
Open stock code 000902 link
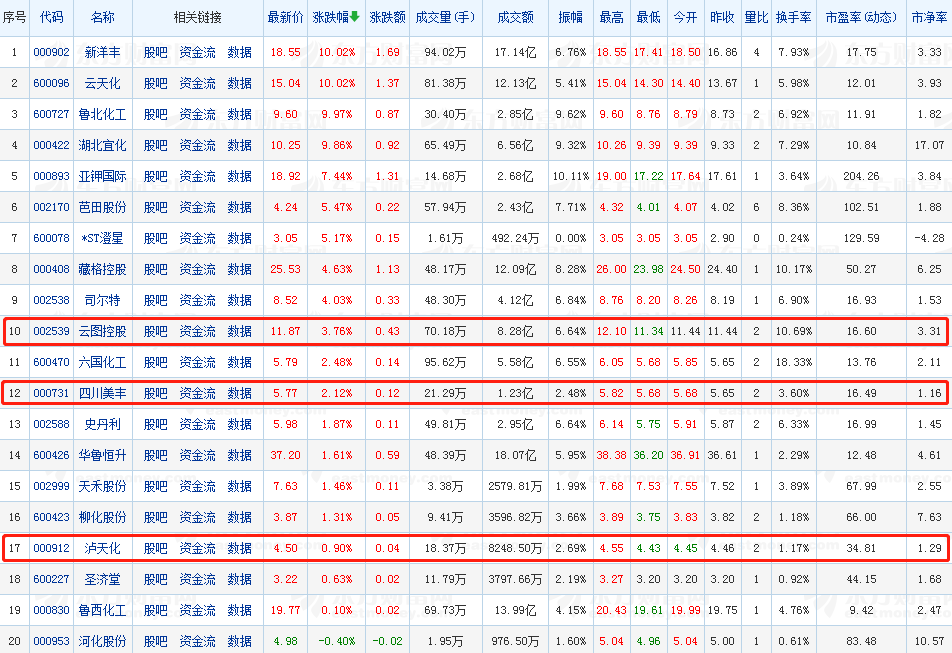[51, 52]
